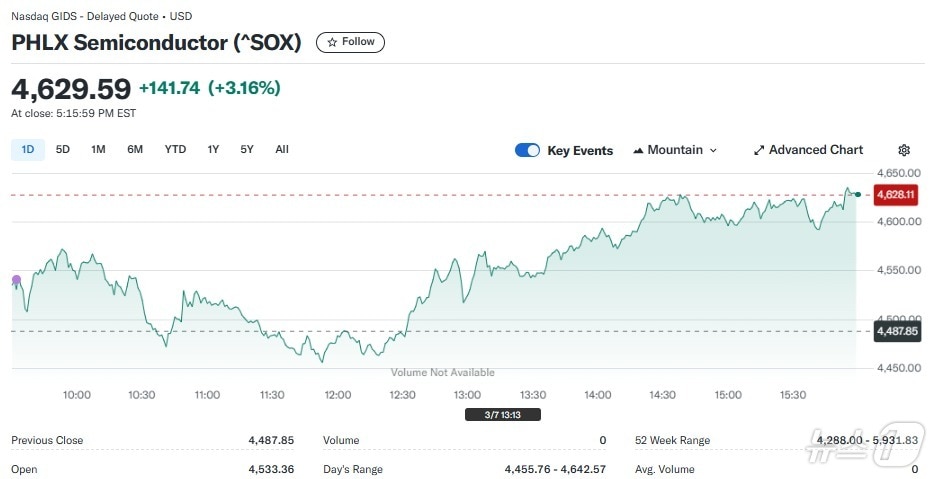Toggle the Key Events switch
This screenshot has height=479, width=935.
527,150
